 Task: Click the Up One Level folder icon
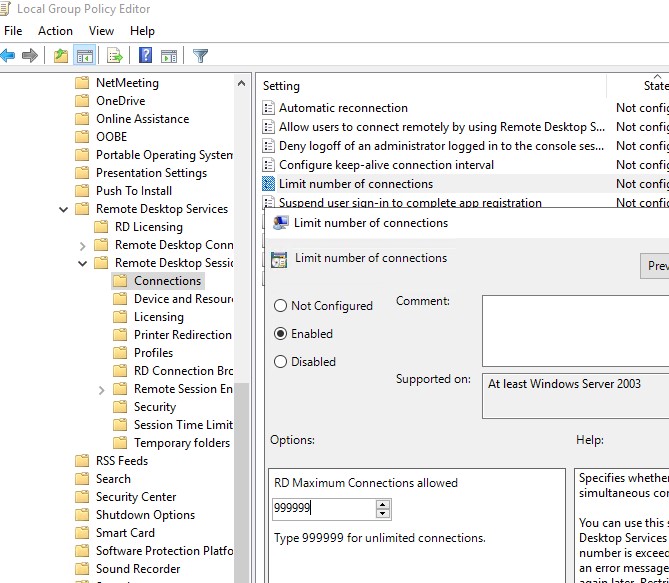(61, 55)
